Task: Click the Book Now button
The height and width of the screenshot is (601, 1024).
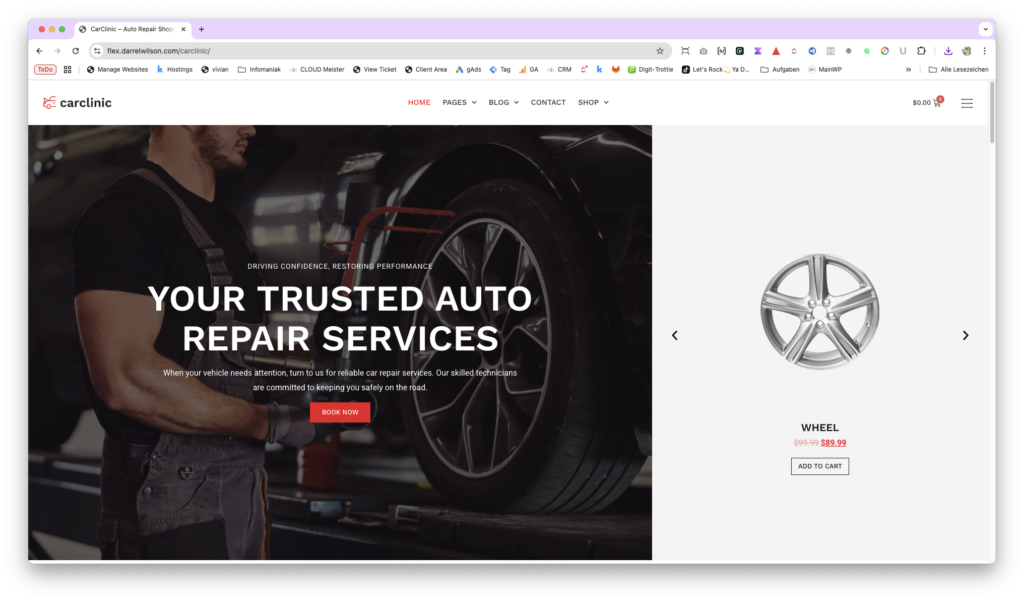Action: point(340,412)
